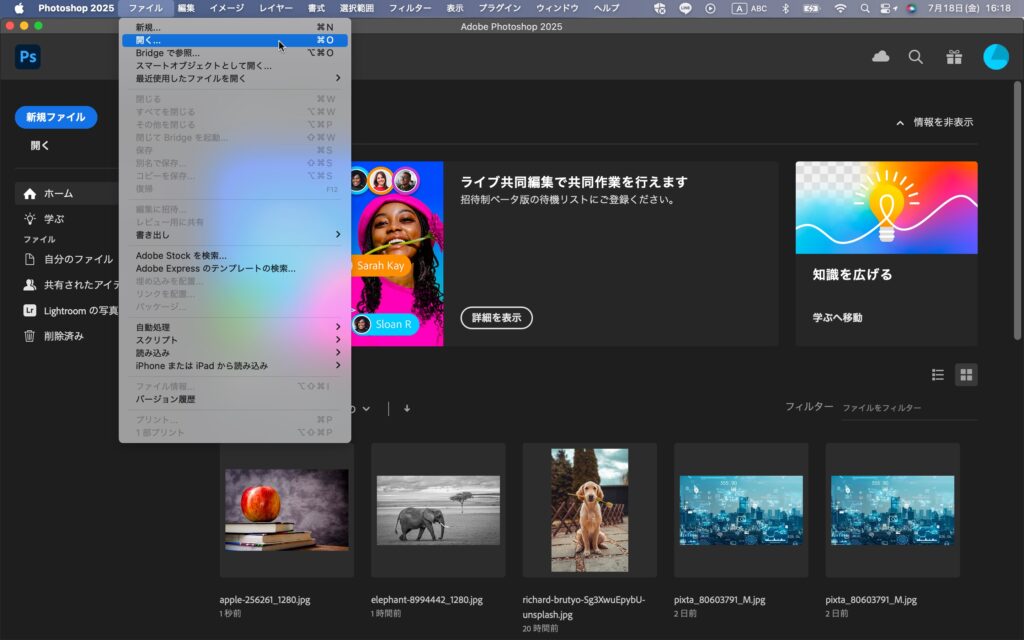The width and height of the screenshot is (1024, 640).
Task: Open Spotlight search in macOS menu bar
Action: 865,8
